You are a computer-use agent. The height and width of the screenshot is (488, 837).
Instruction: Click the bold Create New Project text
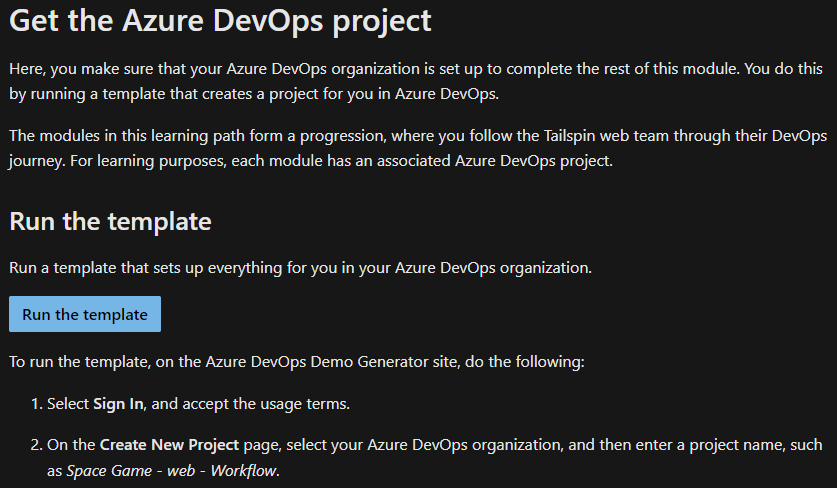[x=169, y=443]
